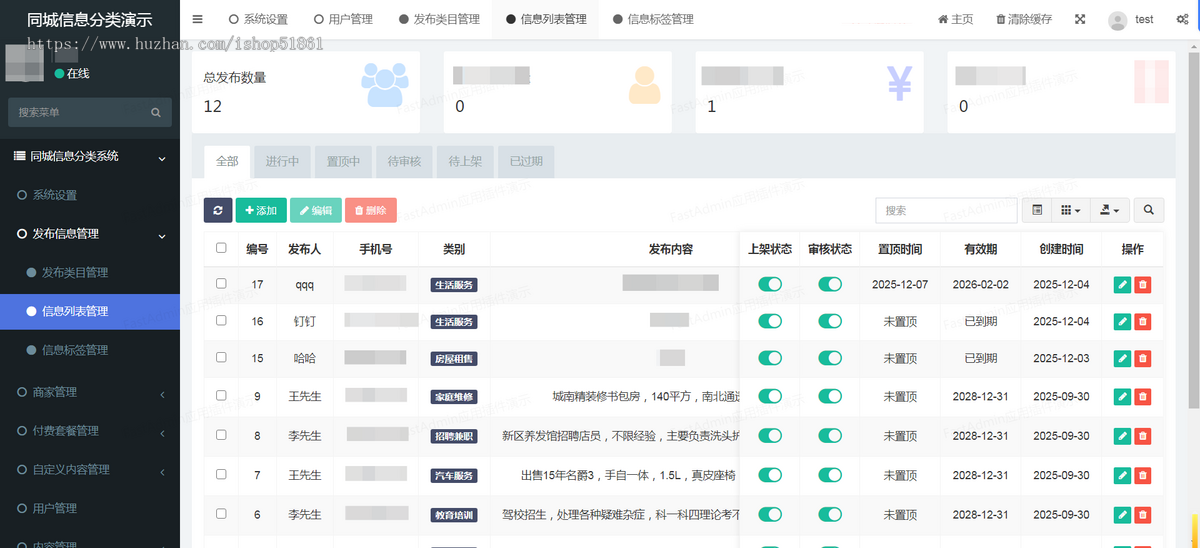Open the export dropdown button

pyautogui.click(x=1109, y=210)
